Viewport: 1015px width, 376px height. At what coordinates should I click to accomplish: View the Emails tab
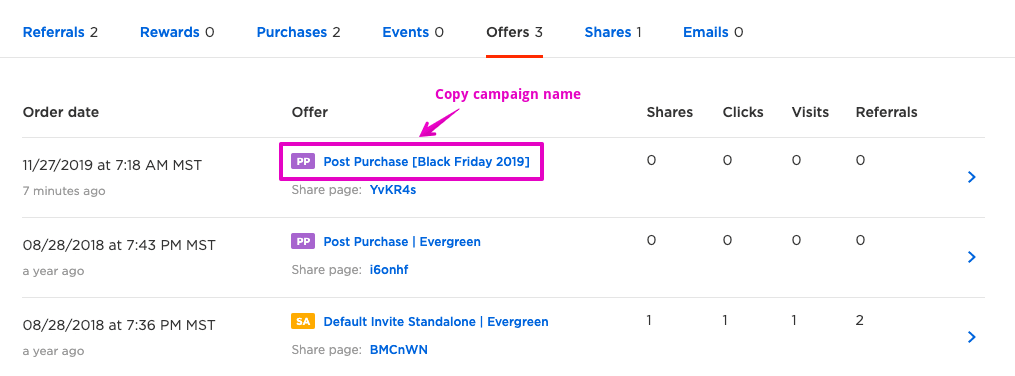[713, 32]
